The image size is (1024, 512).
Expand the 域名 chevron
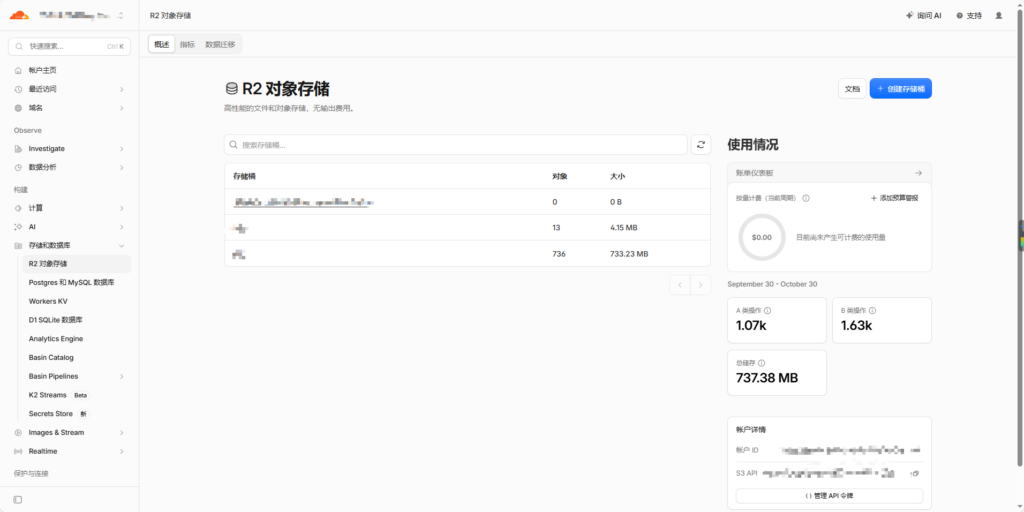point(121,108)
